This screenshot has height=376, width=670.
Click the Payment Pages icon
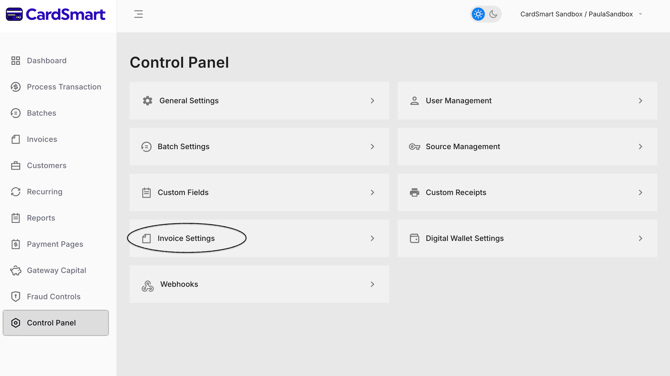[x=16, y=244]
